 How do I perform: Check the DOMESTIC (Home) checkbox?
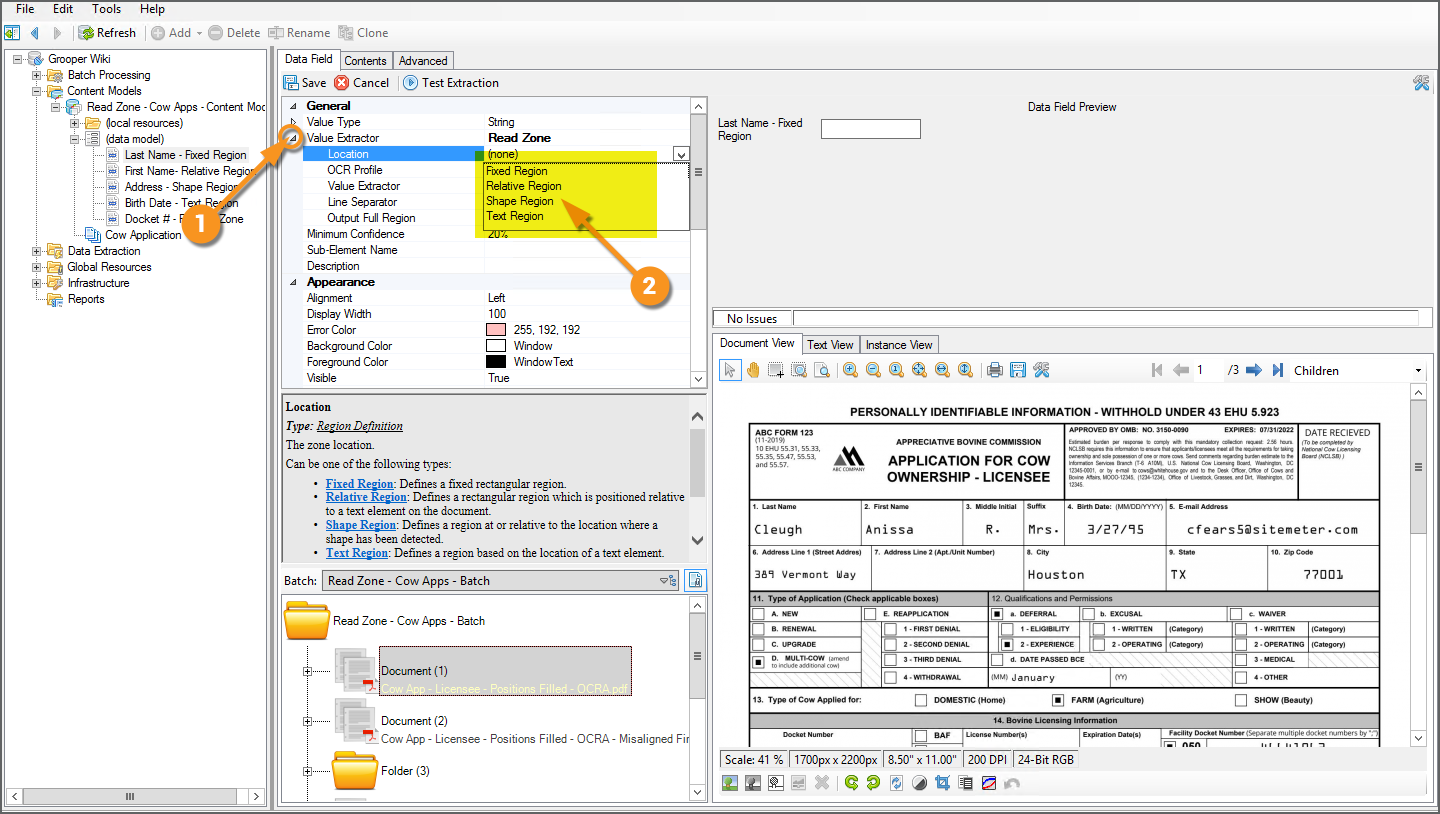pos(920,700)
